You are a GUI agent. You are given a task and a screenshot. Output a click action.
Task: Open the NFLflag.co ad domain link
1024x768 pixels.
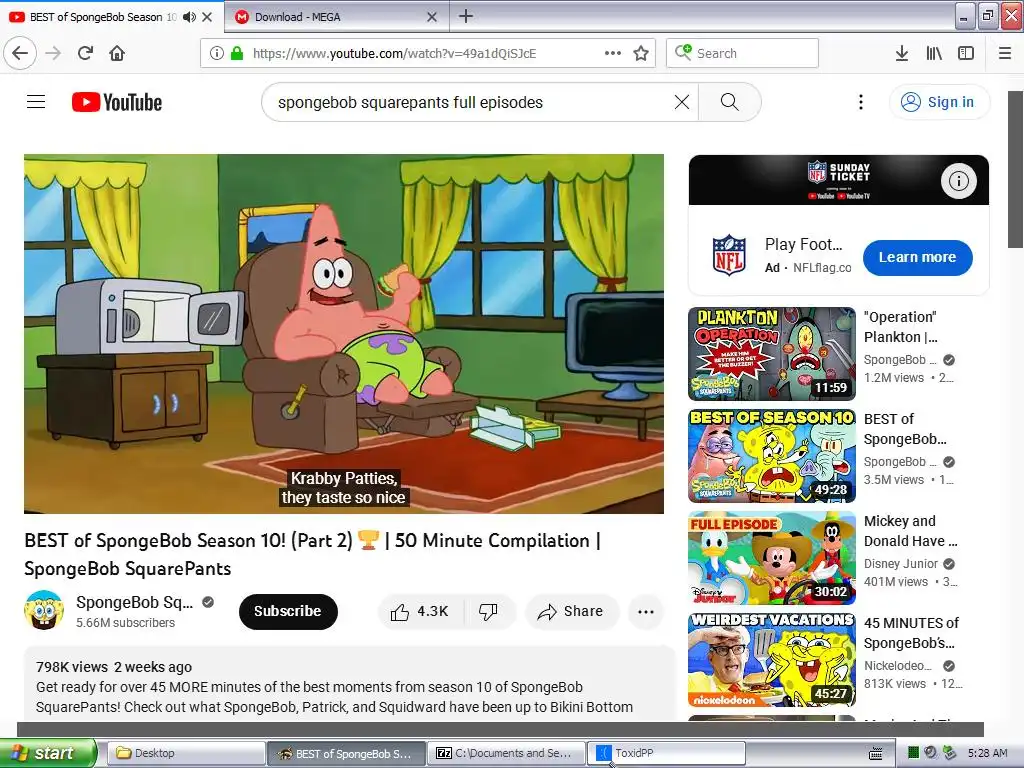point(822,268)
